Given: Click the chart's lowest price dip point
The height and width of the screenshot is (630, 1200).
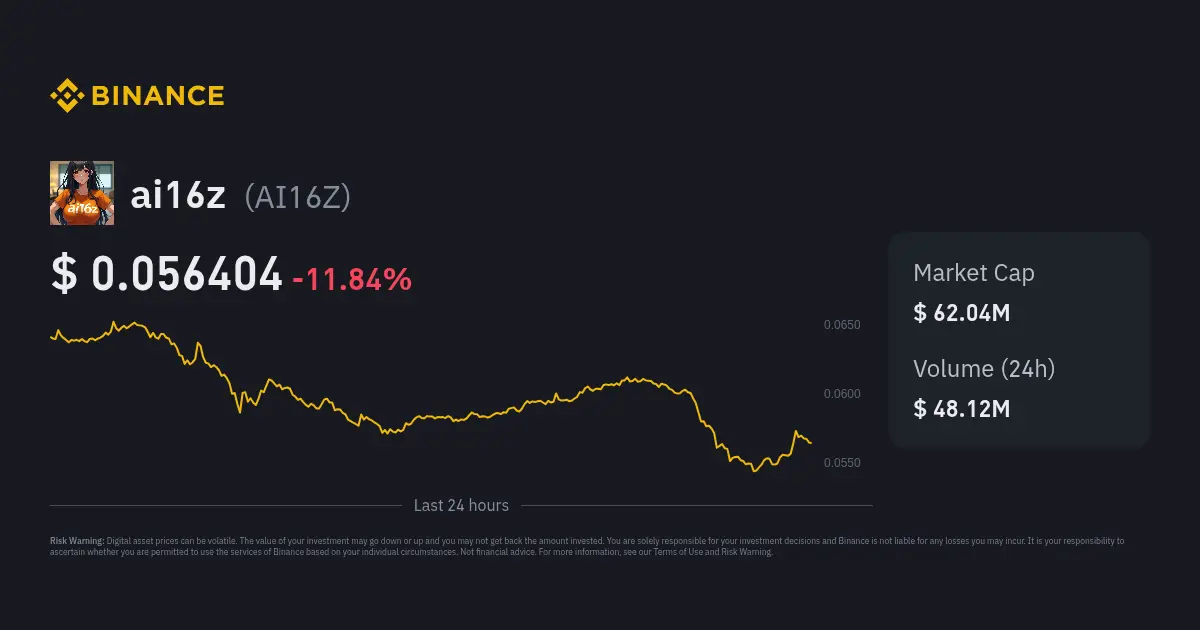Looking at the screenshot, I should 755,471.
